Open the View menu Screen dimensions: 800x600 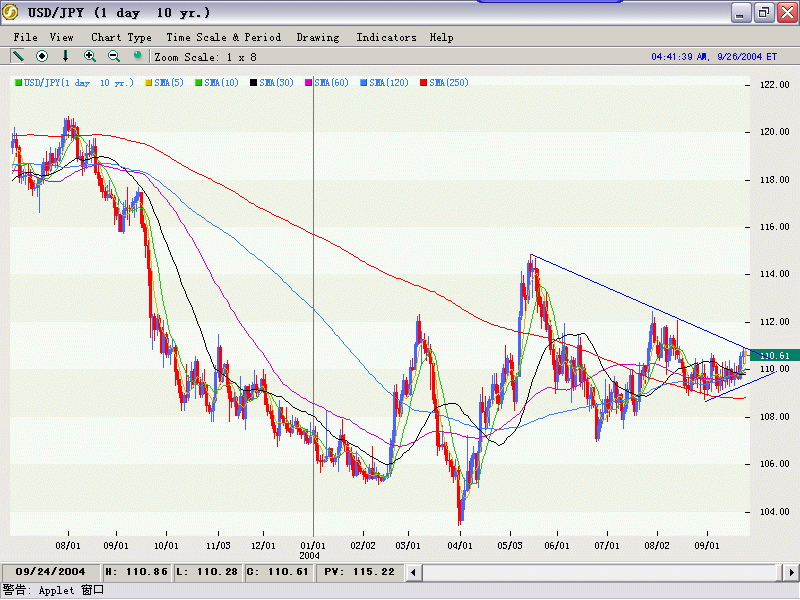point(62,37)
